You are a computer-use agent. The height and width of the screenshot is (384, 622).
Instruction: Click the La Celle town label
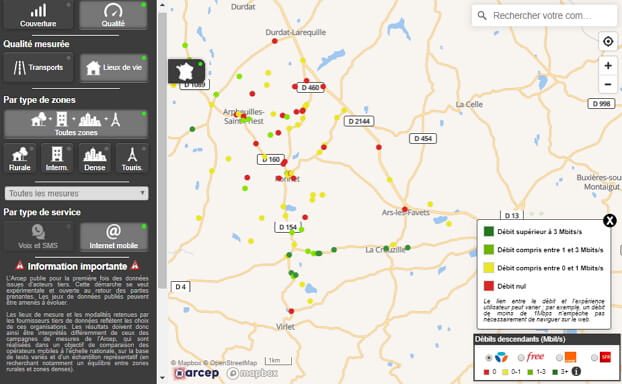(469, 104)
